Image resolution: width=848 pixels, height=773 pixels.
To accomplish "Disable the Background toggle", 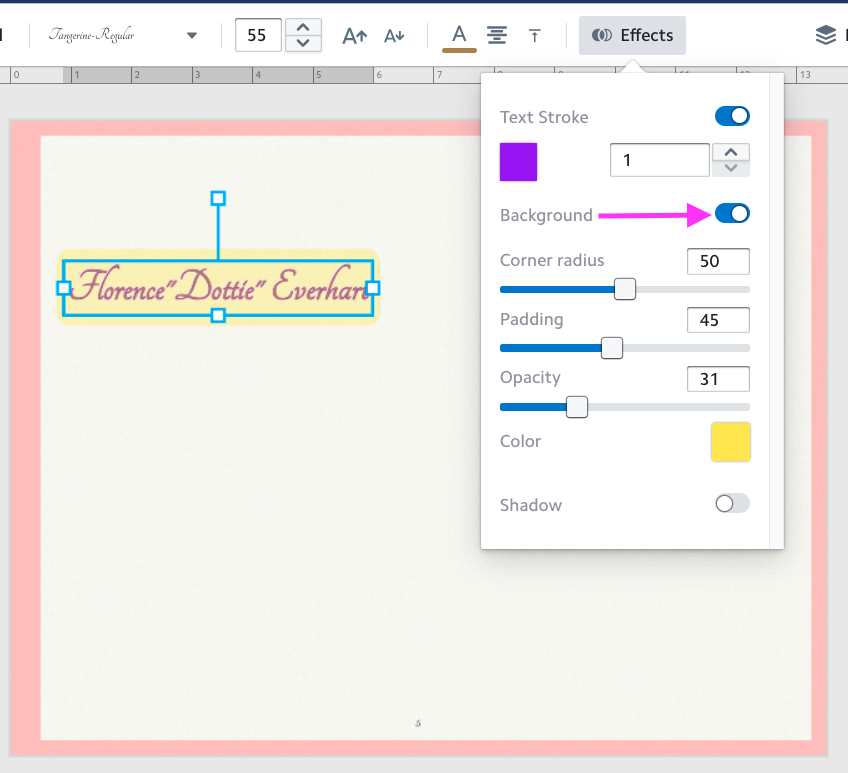I will click(x=732, y=213).
